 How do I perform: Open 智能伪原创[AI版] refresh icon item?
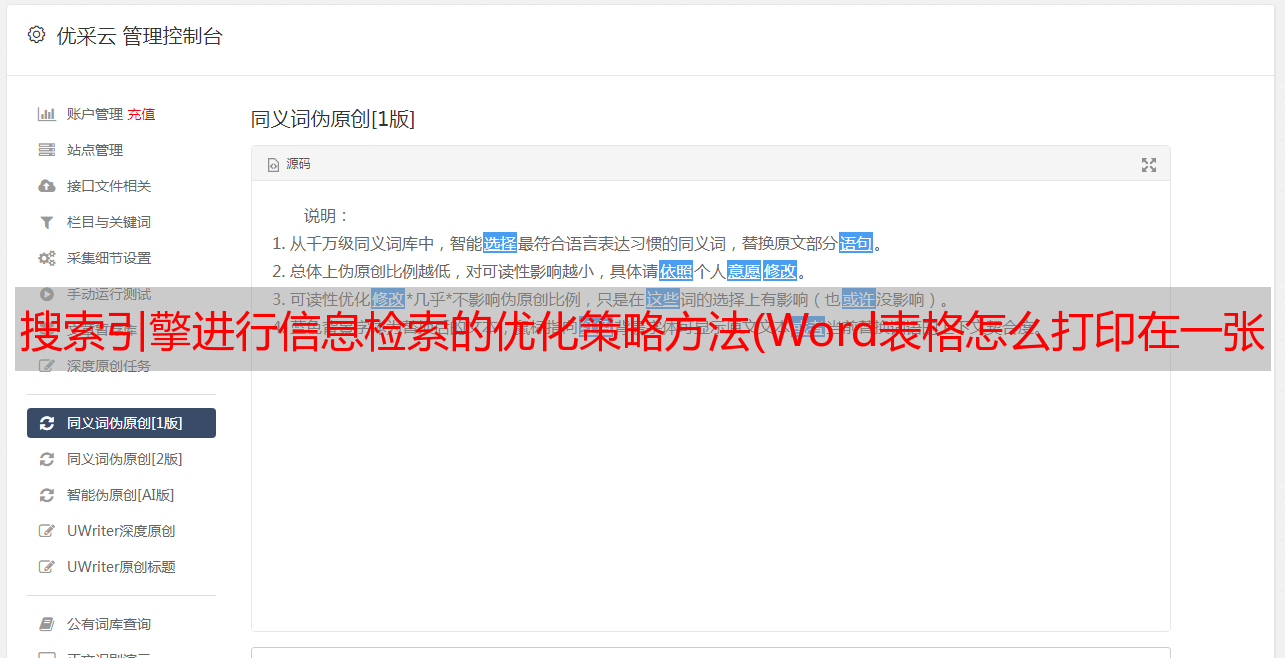pos(47,495)
